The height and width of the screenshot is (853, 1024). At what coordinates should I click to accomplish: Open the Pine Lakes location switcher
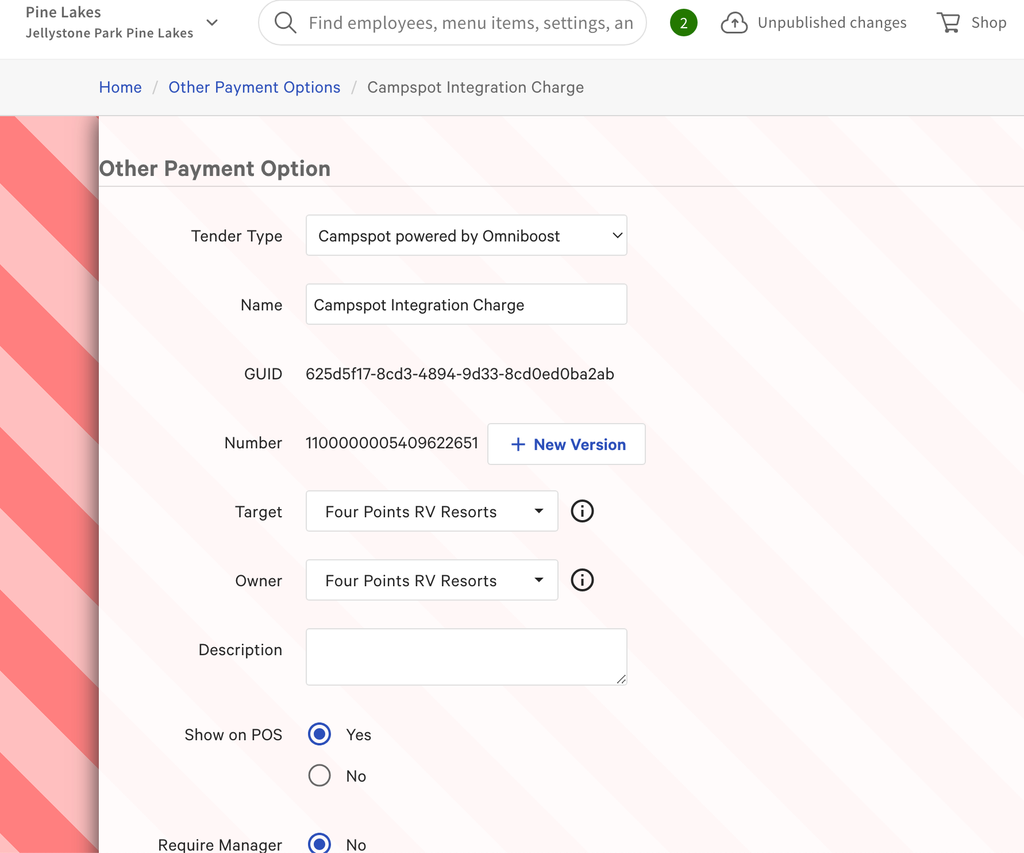(121, 23)
